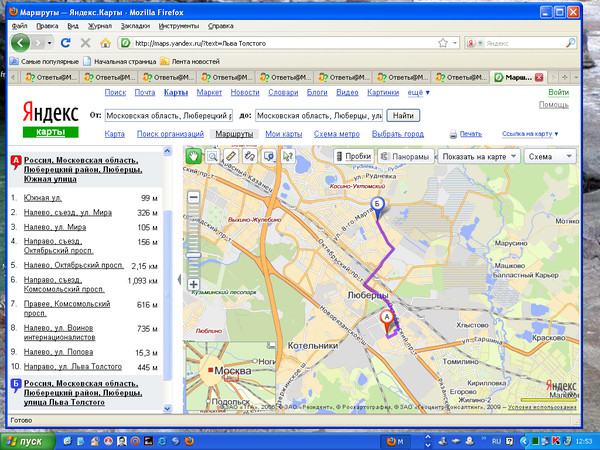
Task: Select the hand pan tool on map
Action: (x=193, y=156)
